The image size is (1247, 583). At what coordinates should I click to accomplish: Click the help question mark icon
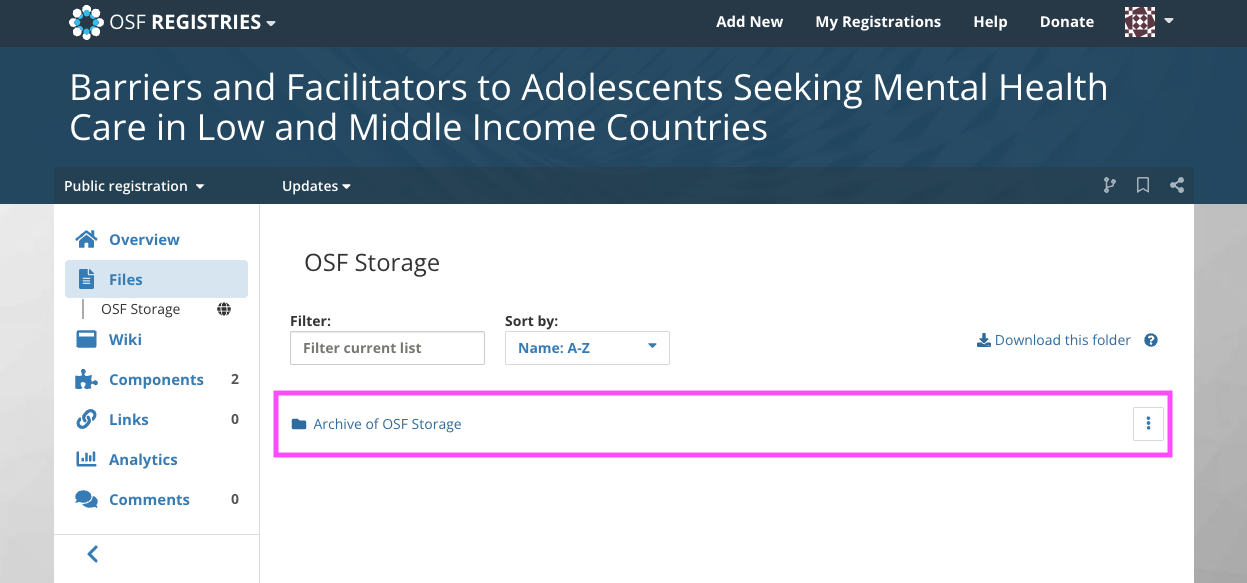(x=1151, y=340)
